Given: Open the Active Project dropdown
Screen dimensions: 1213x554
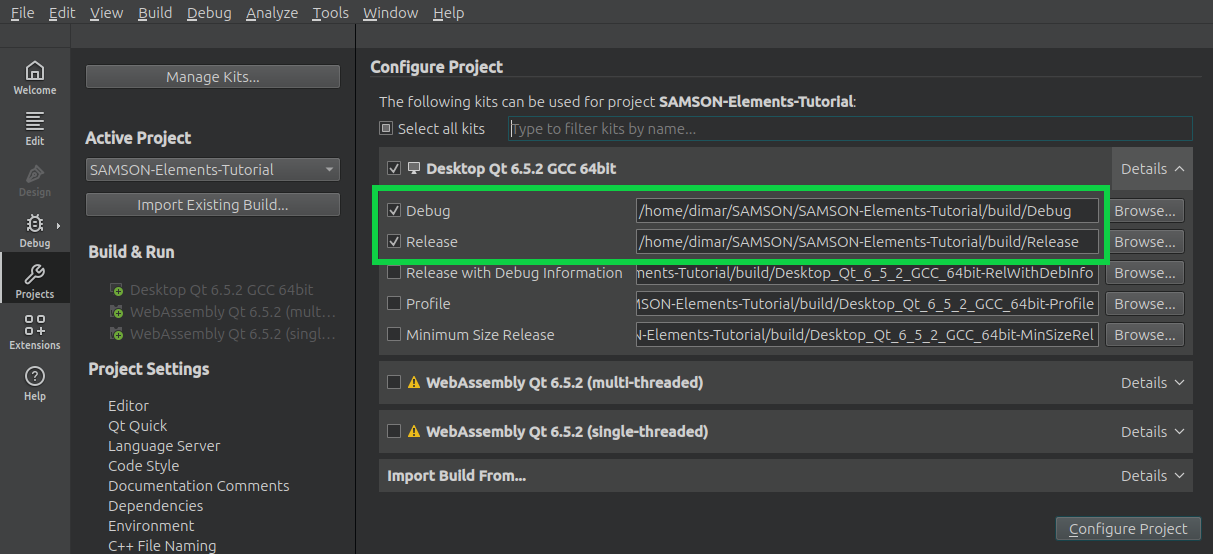Looking at the screenshot, I should coord(213,170).
